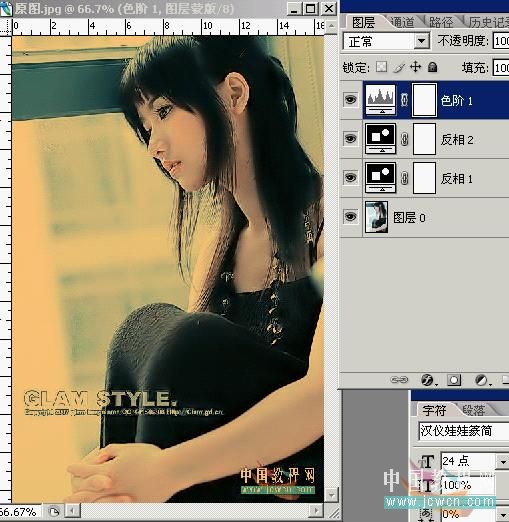Open the blend mode 正常 dropdown
The width and height of the screenshot is (509, 522).
pyautogui.click(x=421, y=41)
